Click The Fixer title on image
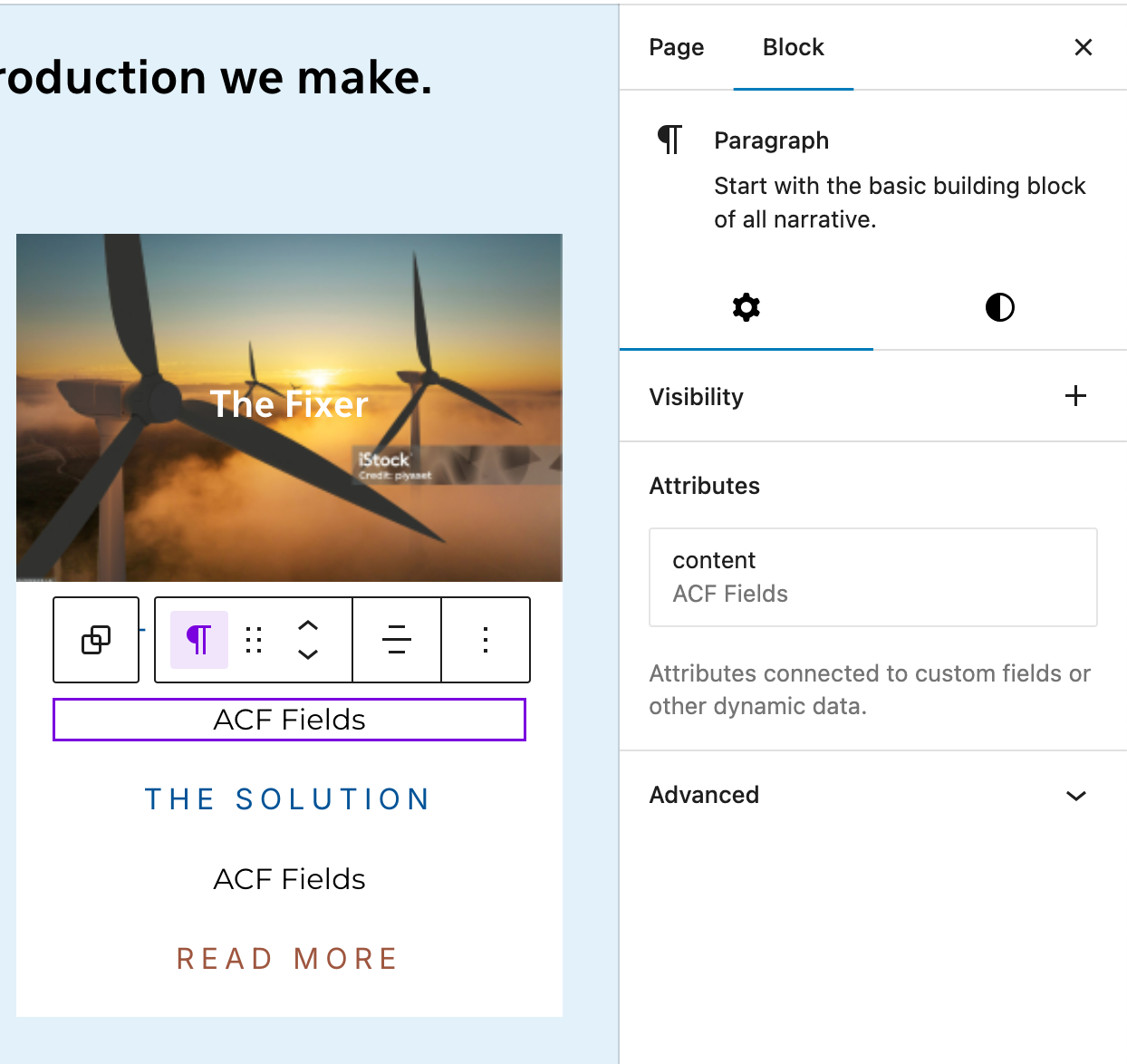This screenshot has width=1127, height=1064. pyautogui.click(x=290, y=404)
